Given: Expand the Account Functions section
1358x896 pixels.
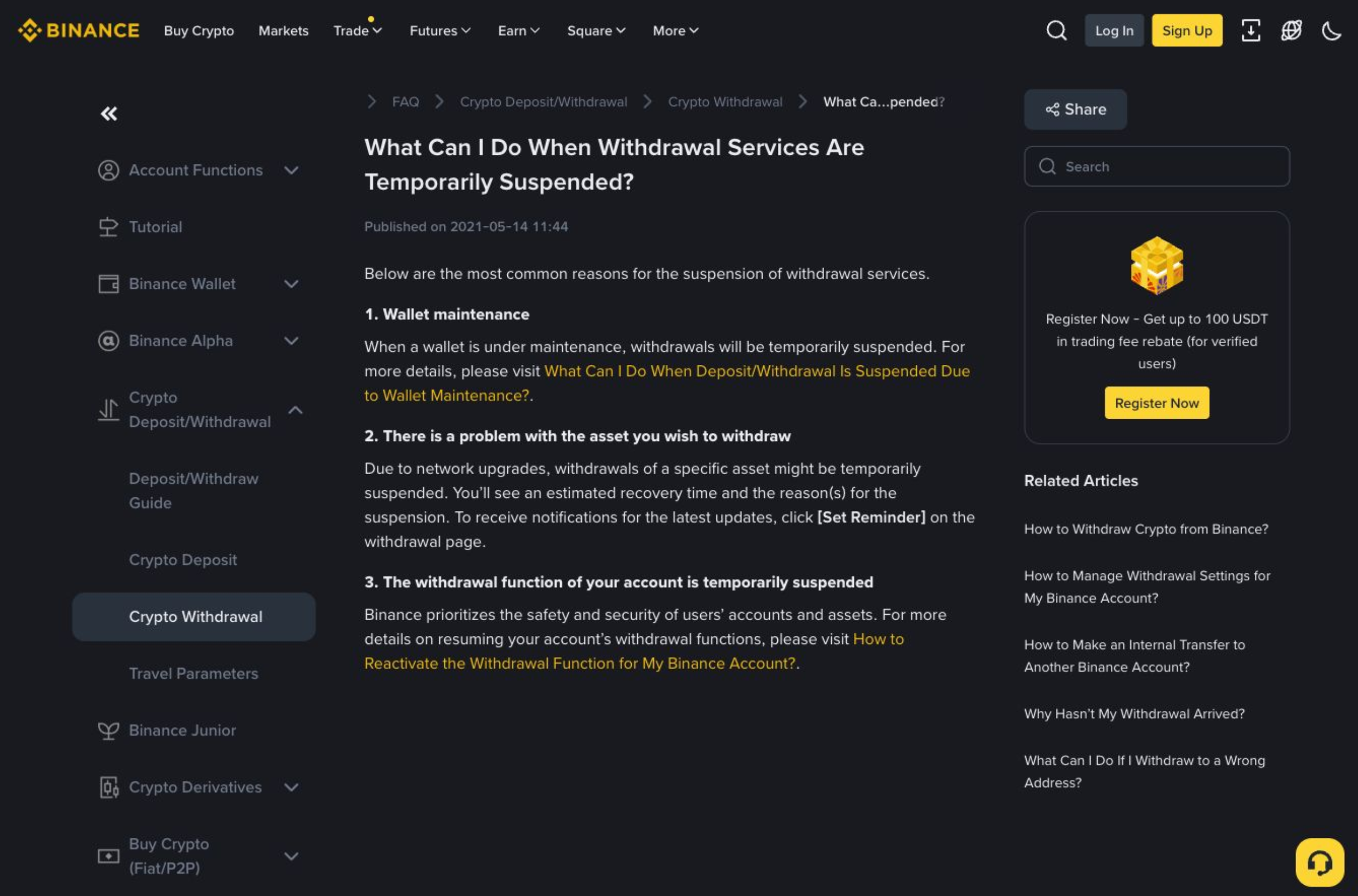Looking at the screenshot, I should coord(291,171).
